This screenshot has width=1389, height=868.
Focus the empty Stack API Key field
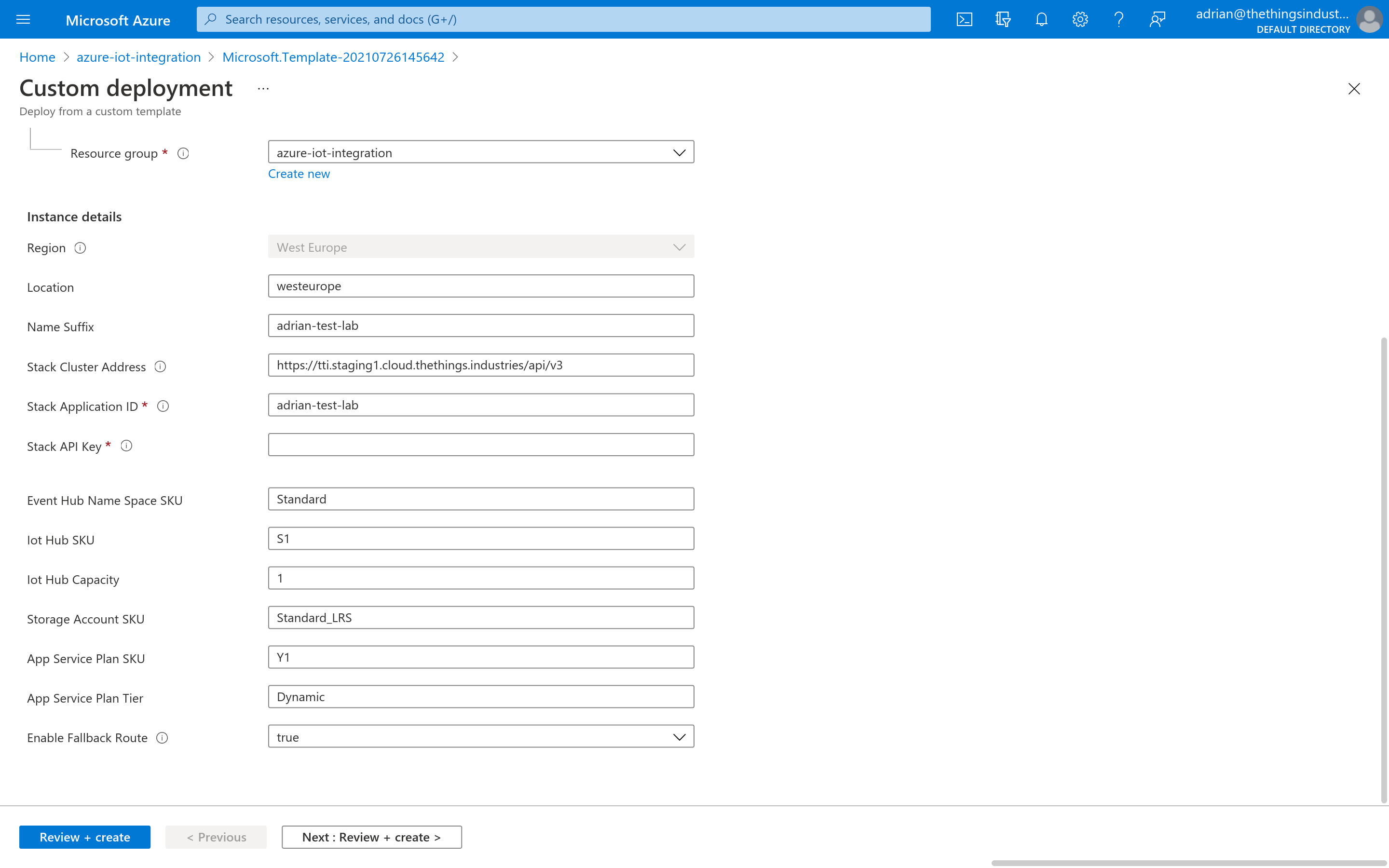(x=480, y=444)
